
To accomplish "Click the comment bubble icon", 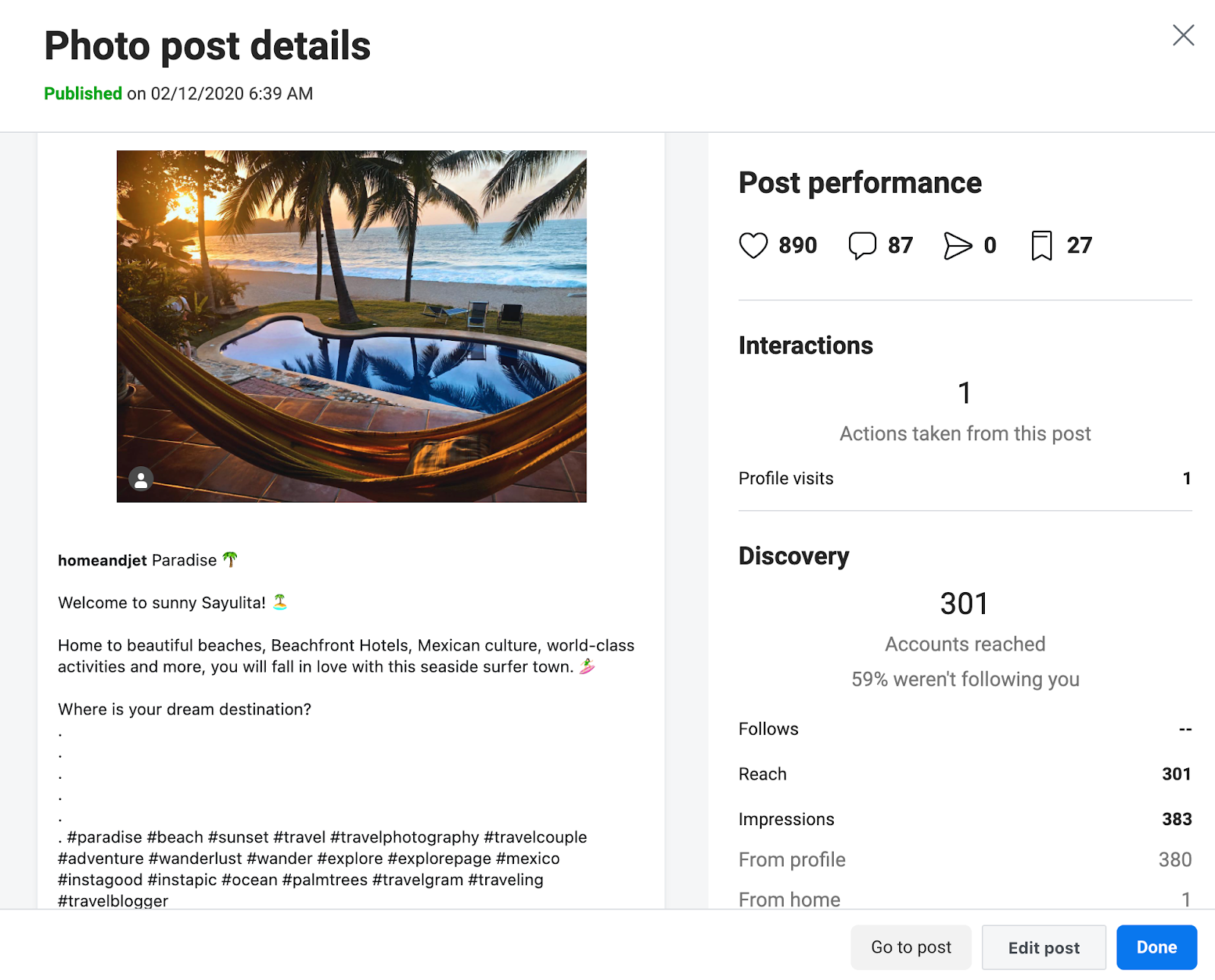I will point(862,245).
